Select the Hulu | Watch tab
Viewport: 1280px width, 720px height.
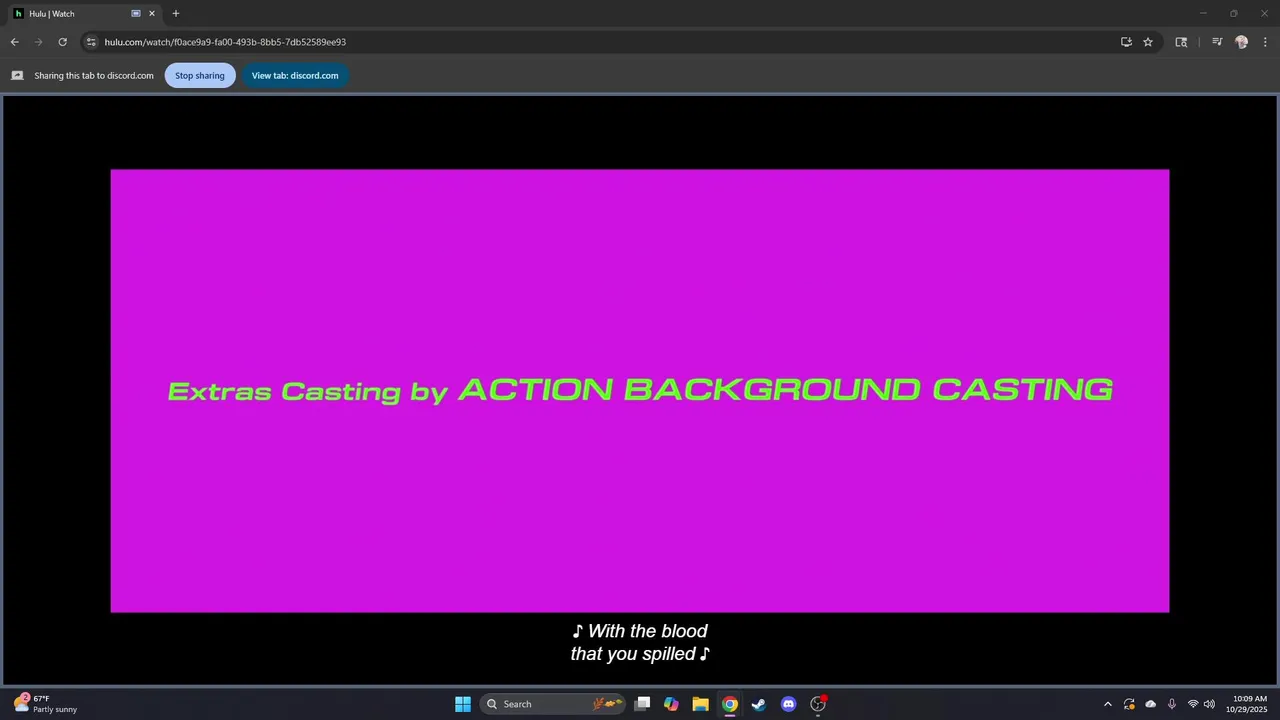tap(84, 14)
